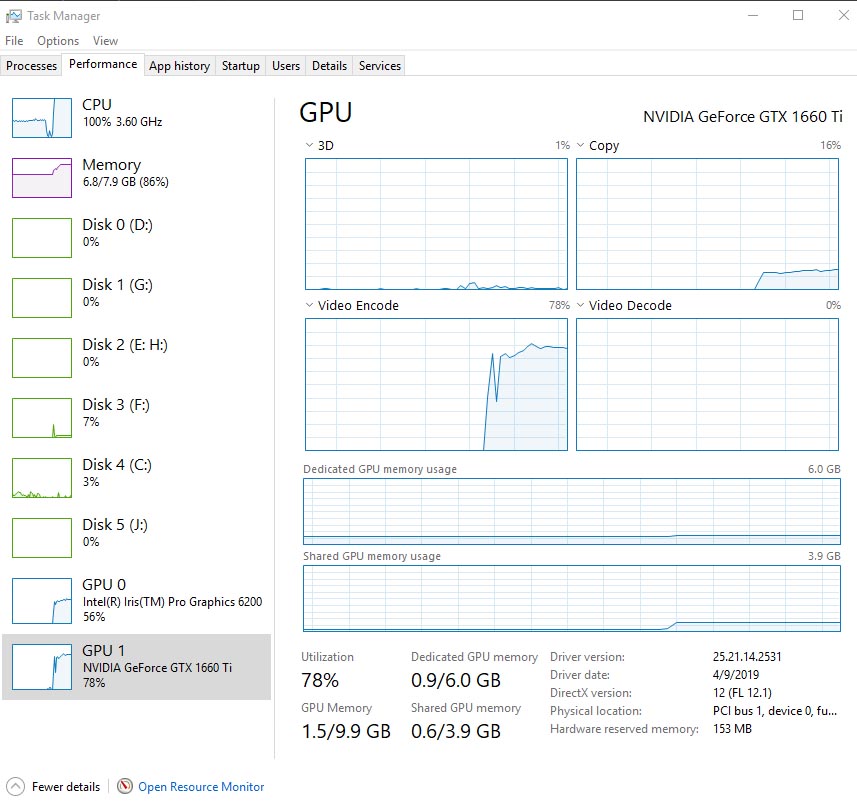Image resolution: width=857 pixels, height=805 pixels.
Task: Select the Disk 5 (J:) mini graph
Action: [42, 538]
